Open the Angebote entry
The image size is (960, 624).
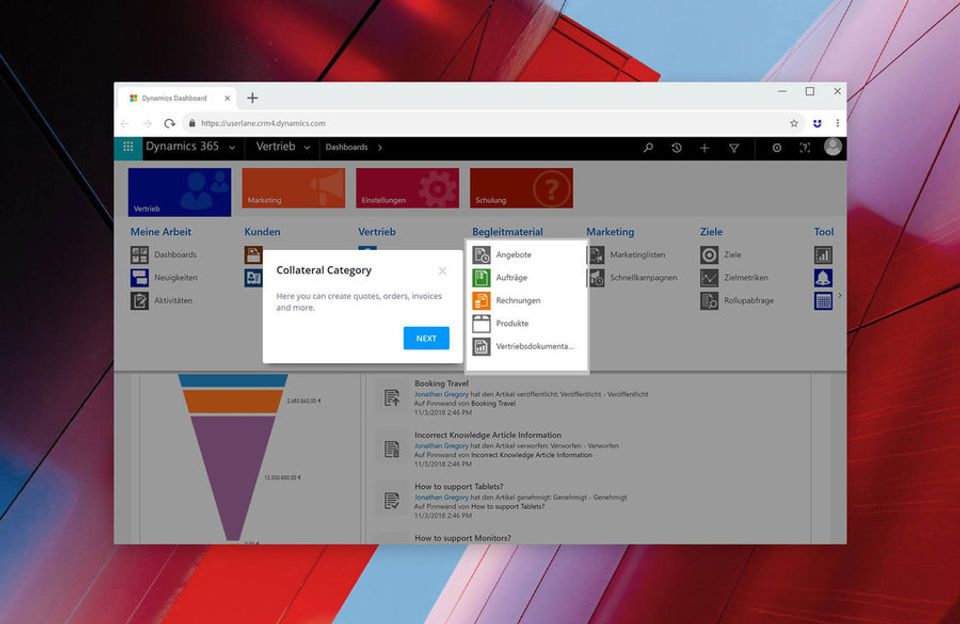pyautogui.click(x=514, y=255)
